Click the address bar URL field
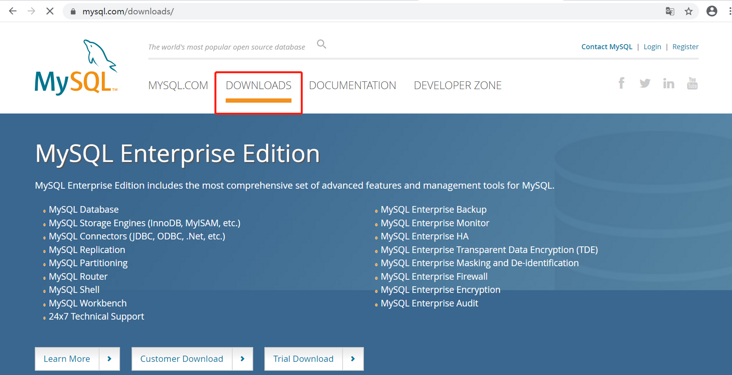The image size is (732, 375). pyautogui.click(x=364, y=12)
